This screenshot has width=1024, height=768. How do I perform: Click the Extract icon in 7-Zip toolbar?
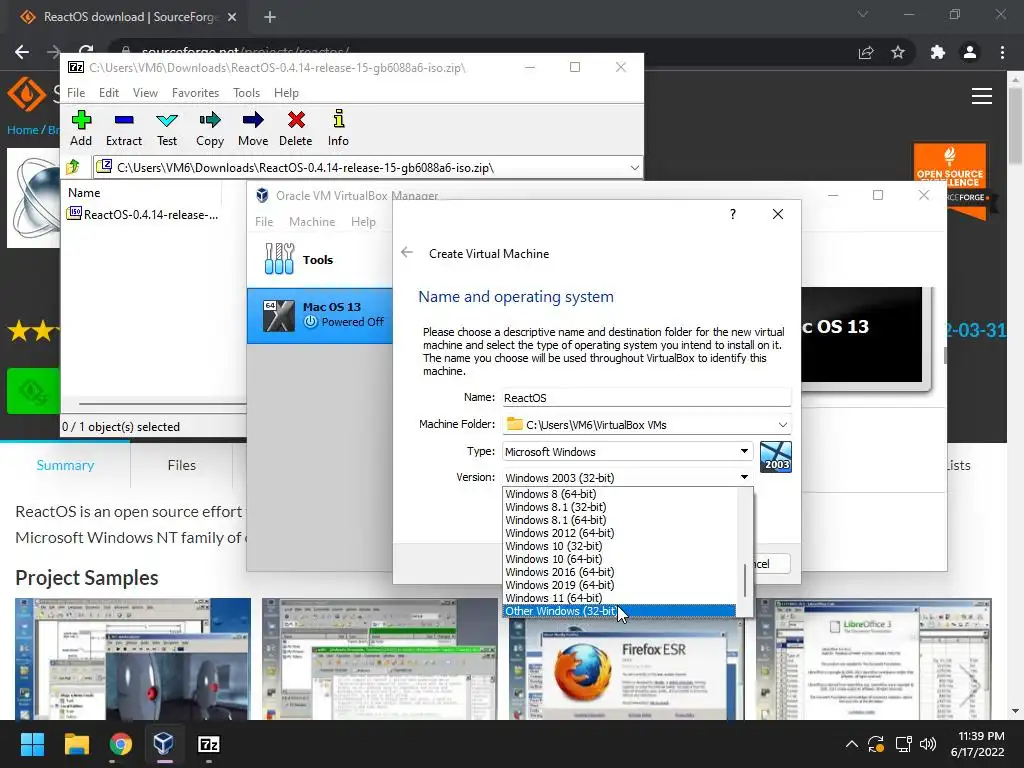[x=123, y=128]
